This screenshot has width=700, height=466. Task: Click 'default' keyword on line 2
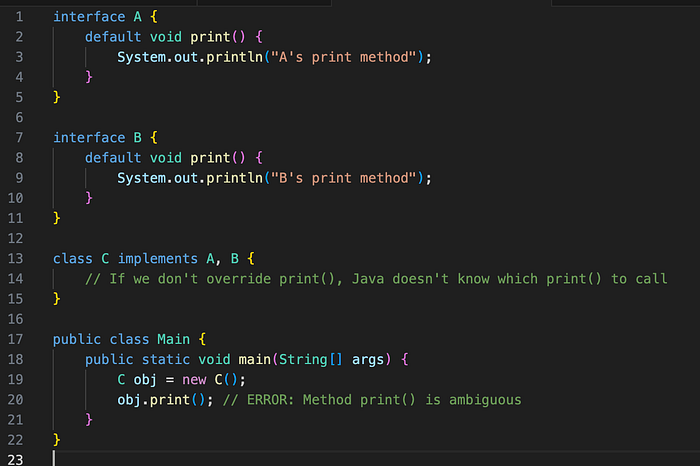[113, 37]
